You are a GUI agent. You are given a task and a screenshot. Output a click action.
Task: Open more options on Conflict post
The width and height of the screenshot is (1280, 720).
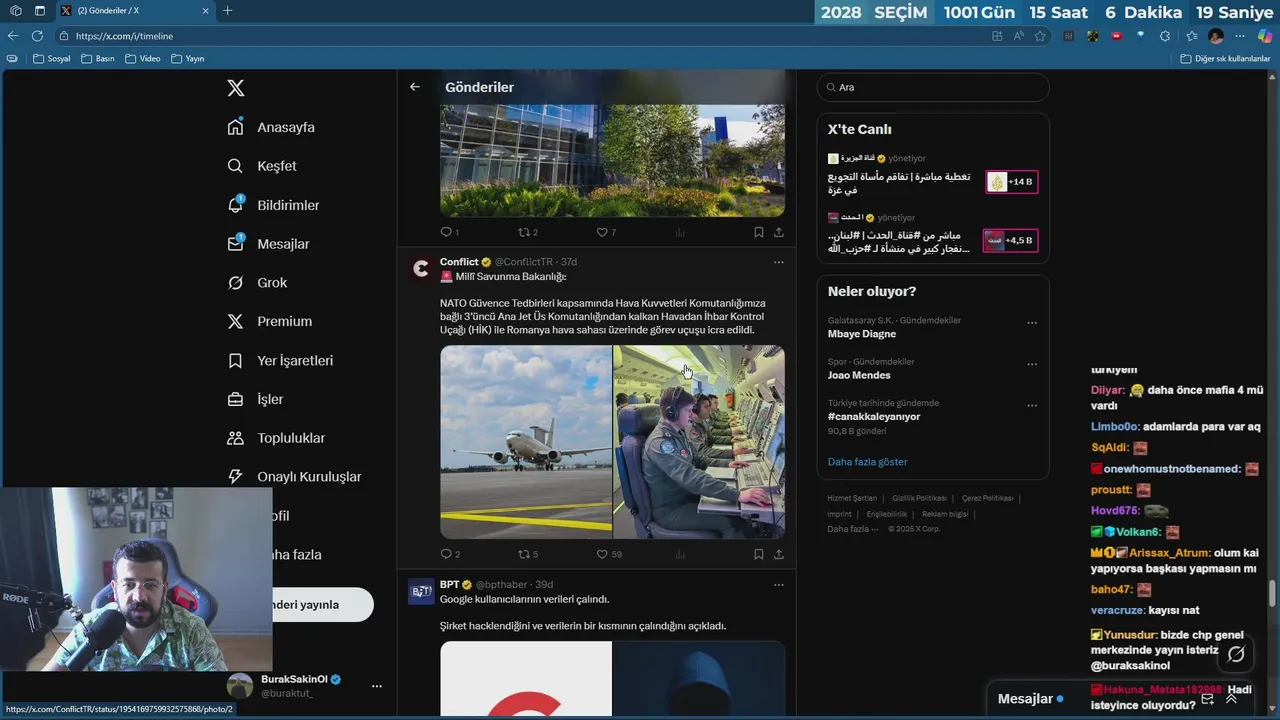point(779,262)
